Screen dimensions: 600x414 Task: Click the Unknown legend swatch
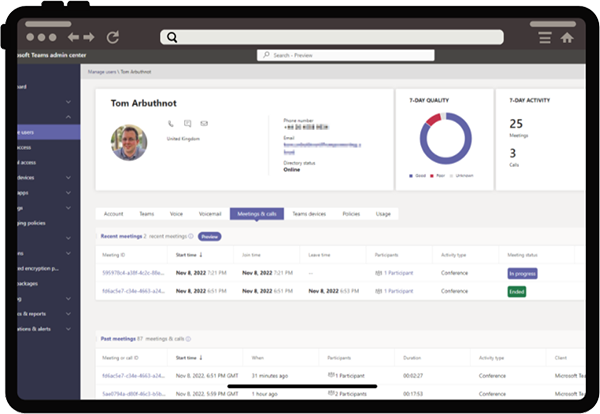point(452,176)
